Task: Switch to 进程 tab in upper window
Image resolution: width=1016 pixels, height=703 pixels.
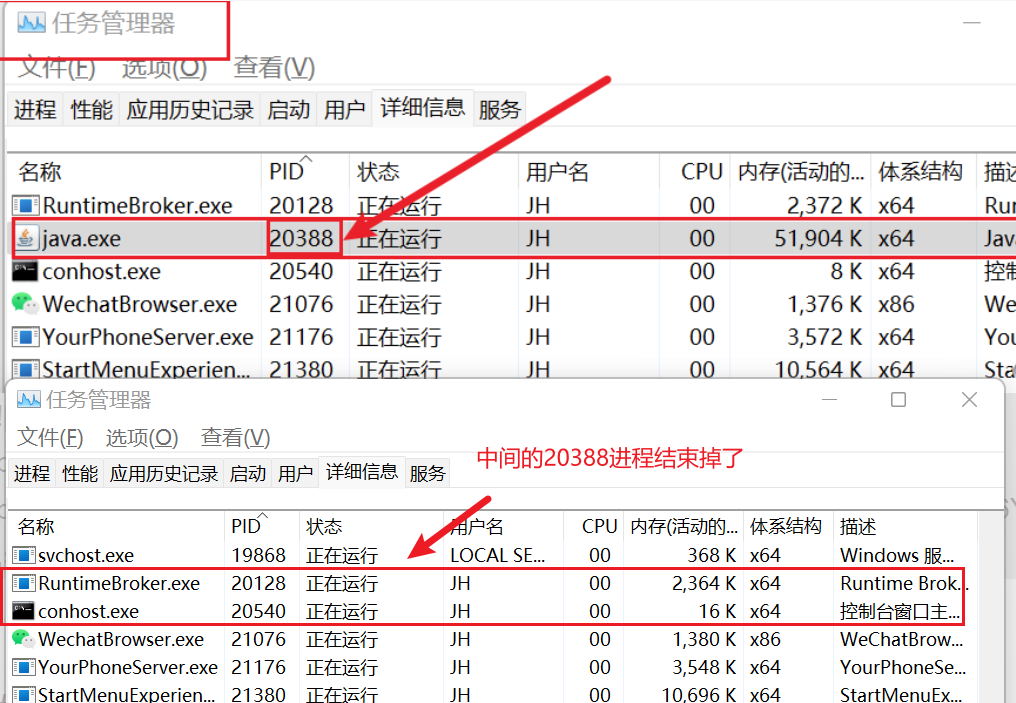Action: click(x=35, y=109)
